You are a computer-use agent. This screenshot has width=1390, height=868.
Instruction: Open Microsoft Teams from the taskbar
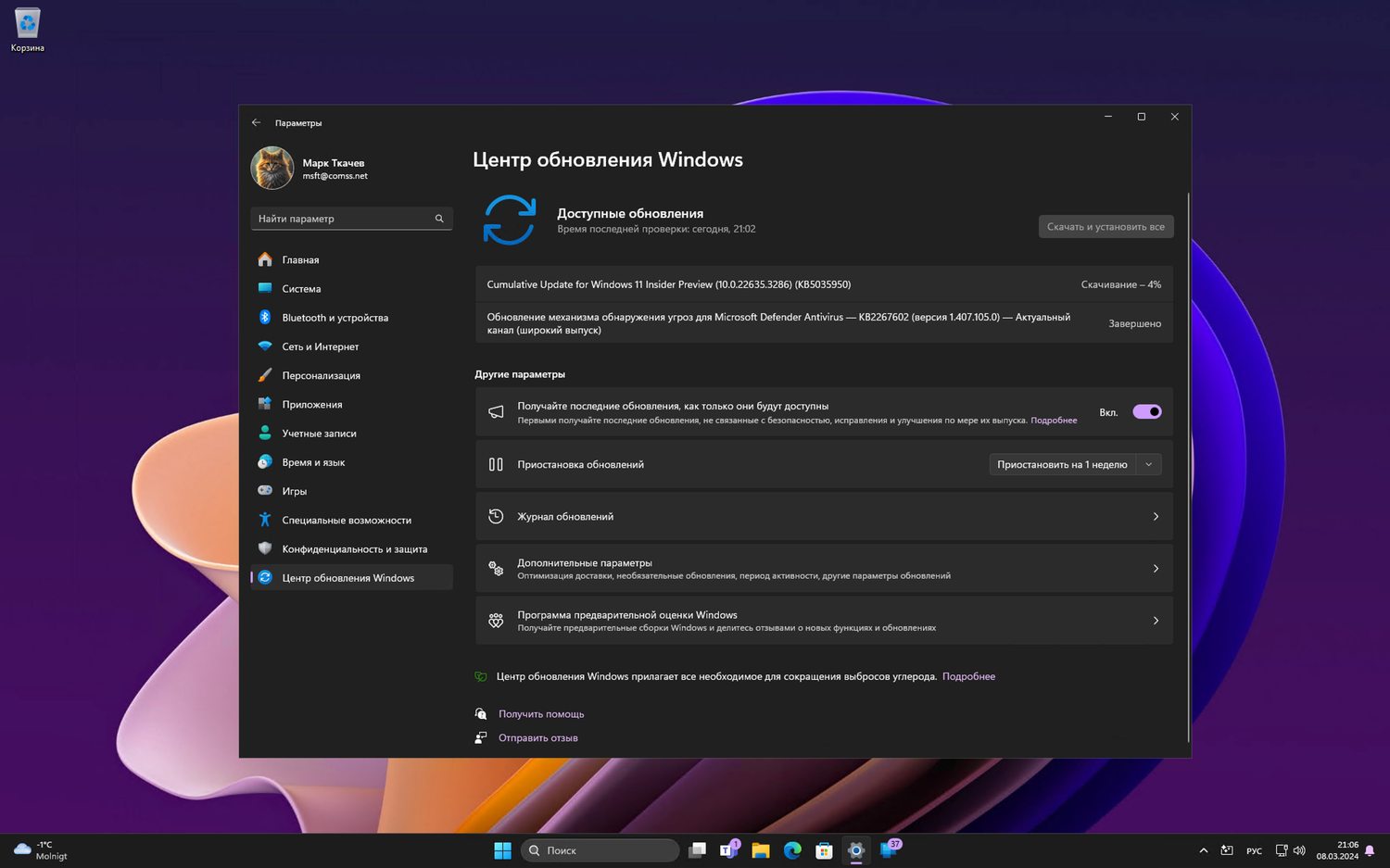[729, 850]
